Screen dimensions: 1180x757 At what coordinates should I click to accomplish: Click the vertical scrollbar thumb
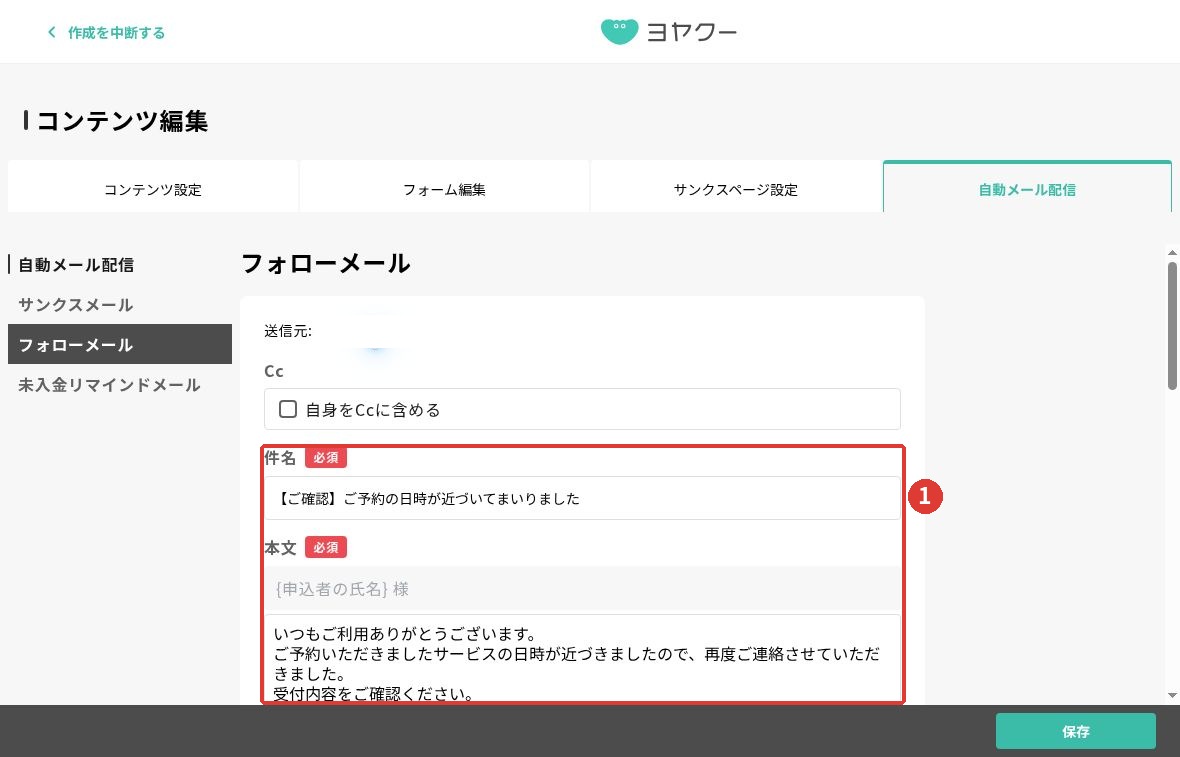(x=1172, y=325)
